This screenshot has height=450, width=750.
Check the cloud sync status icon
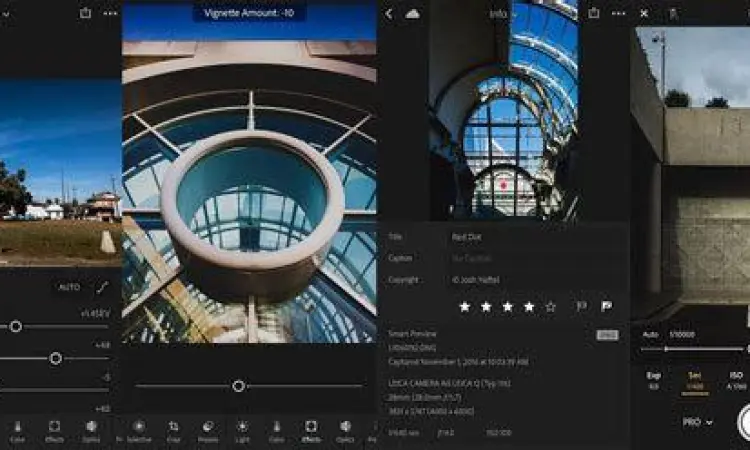click(x=412, y=14)
